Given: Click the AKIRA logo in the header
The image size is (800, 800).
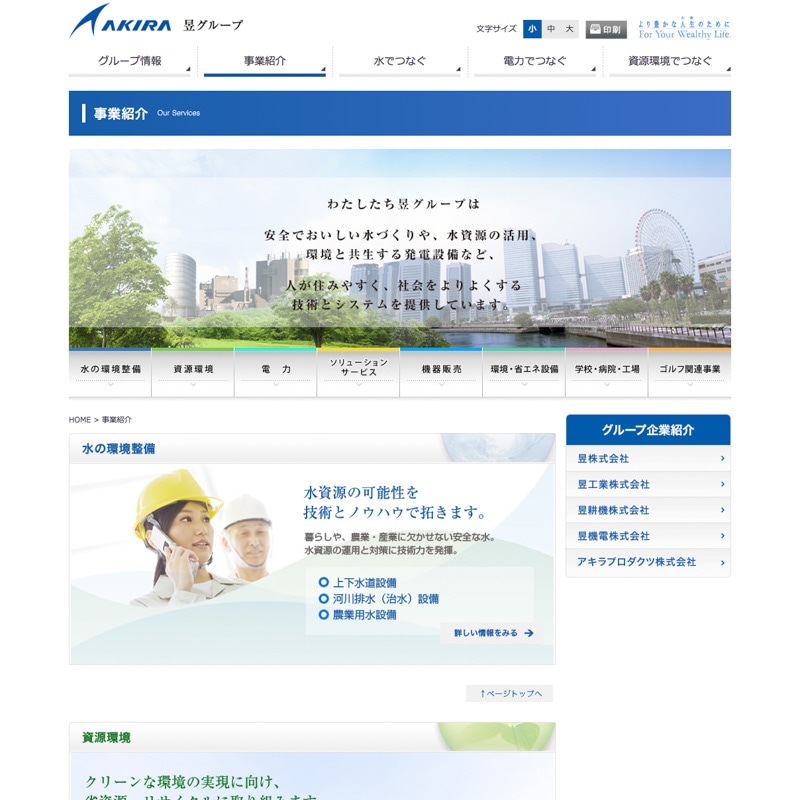Looking at the screenshot, I should (120, 21).
